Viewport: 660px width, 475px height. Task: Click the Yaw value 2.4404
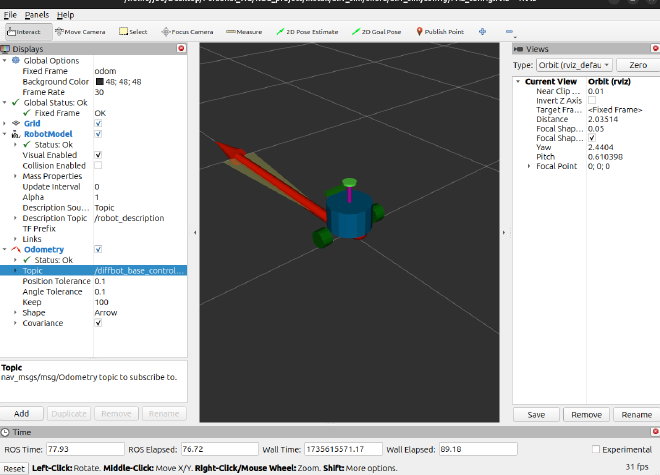tap(600, 147)
